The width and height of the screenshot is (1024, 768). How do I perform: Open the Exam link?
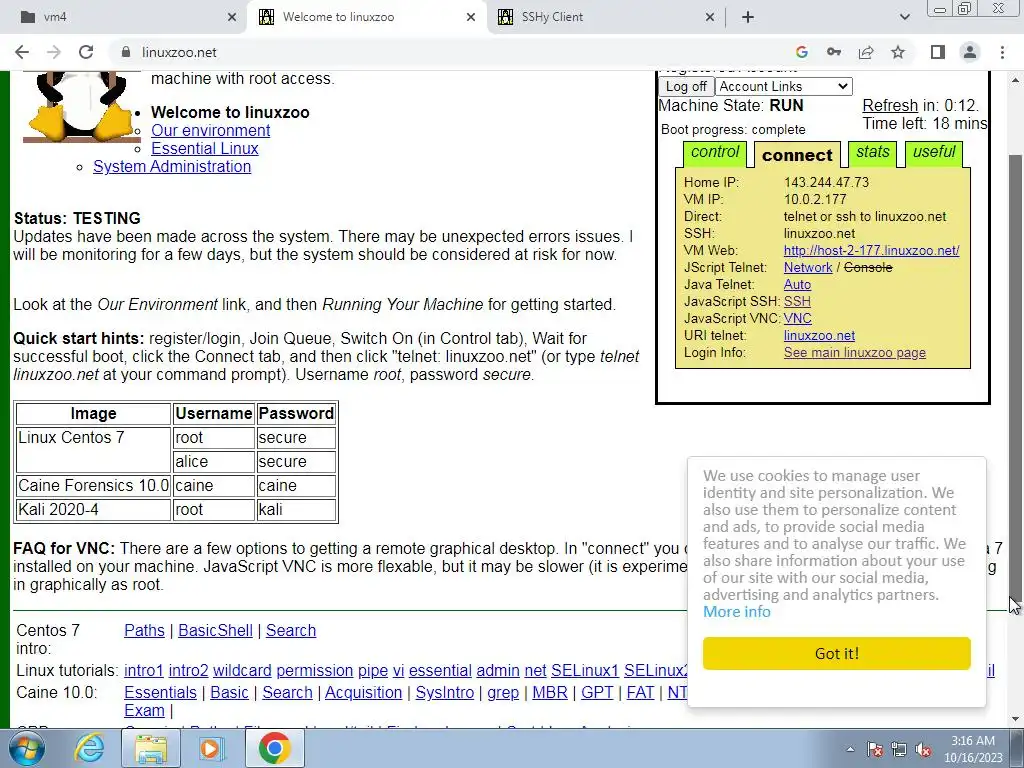tap(144, 711)
